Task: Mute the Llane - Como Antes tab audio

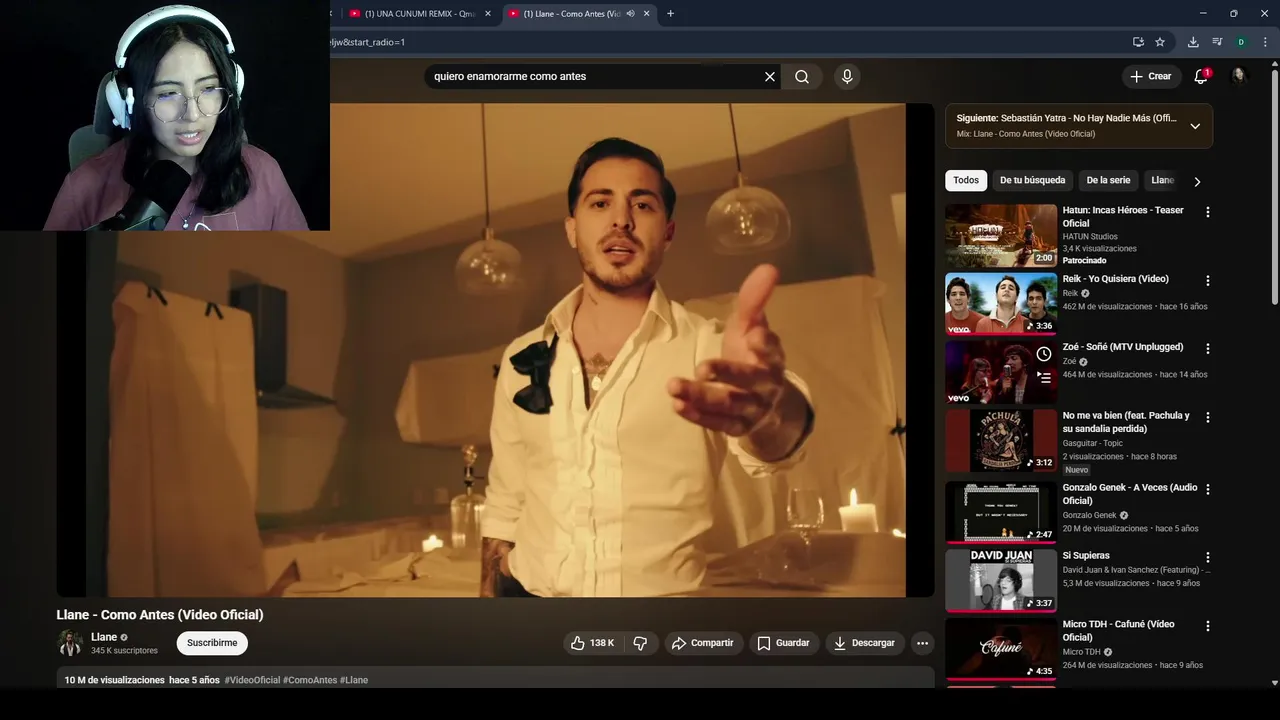Action: pos(630,13)
